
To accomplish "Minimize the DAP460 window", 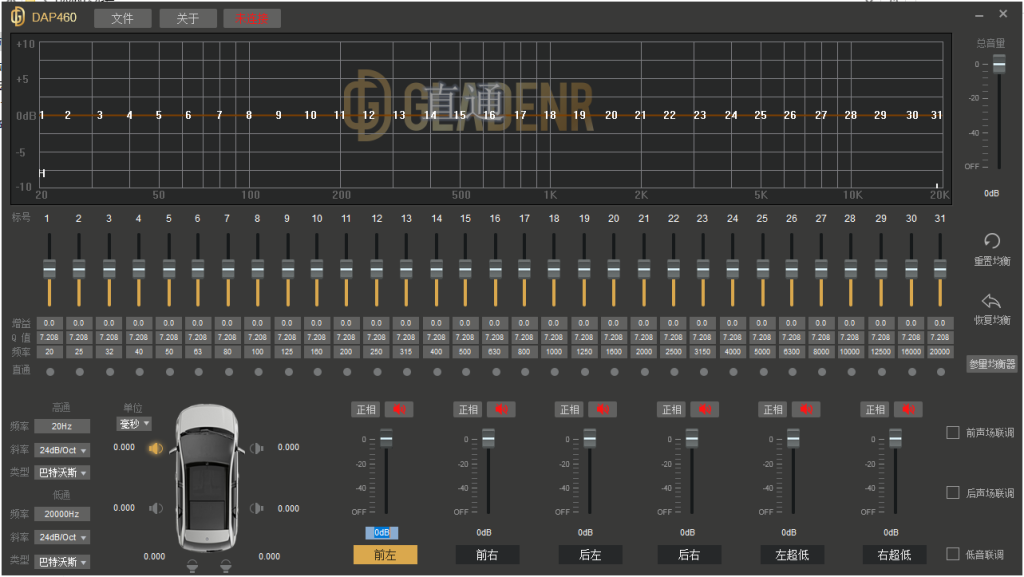I will [x=979, y=15].
